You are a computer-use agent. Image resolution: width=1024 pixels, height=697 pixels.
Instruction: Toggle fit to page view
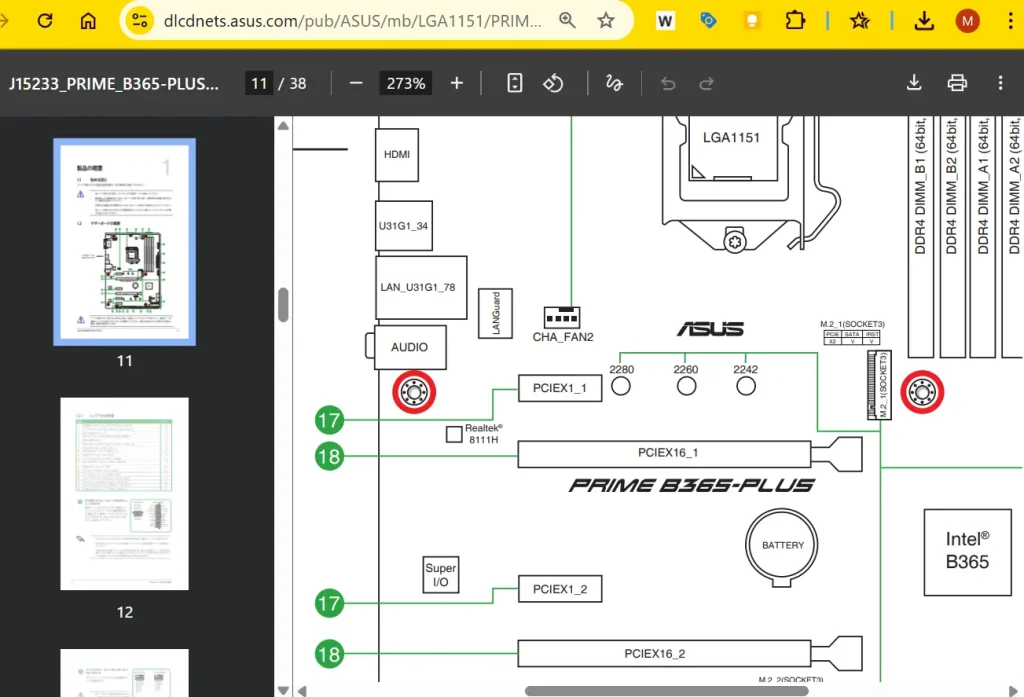(515, 83)
